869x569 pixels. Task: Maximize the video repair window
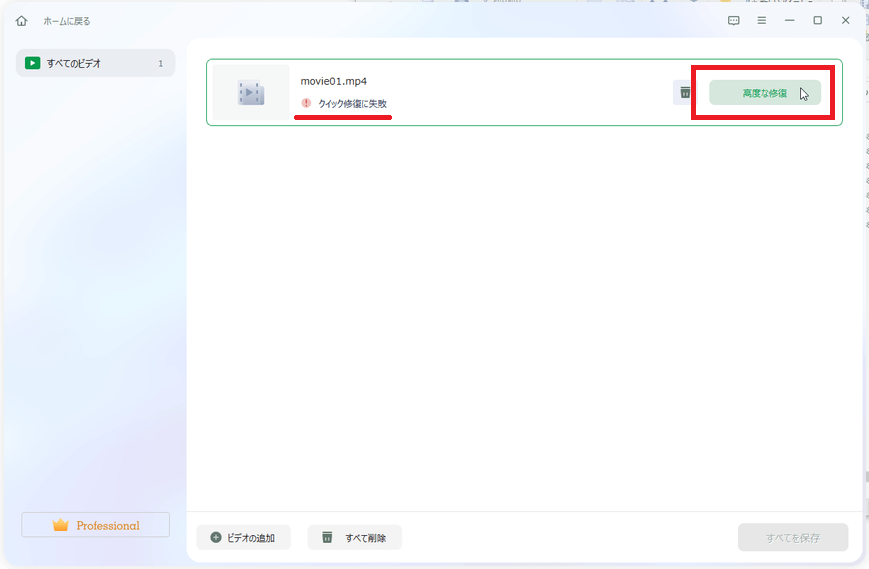pyautogui.click(x=817, y=20)
